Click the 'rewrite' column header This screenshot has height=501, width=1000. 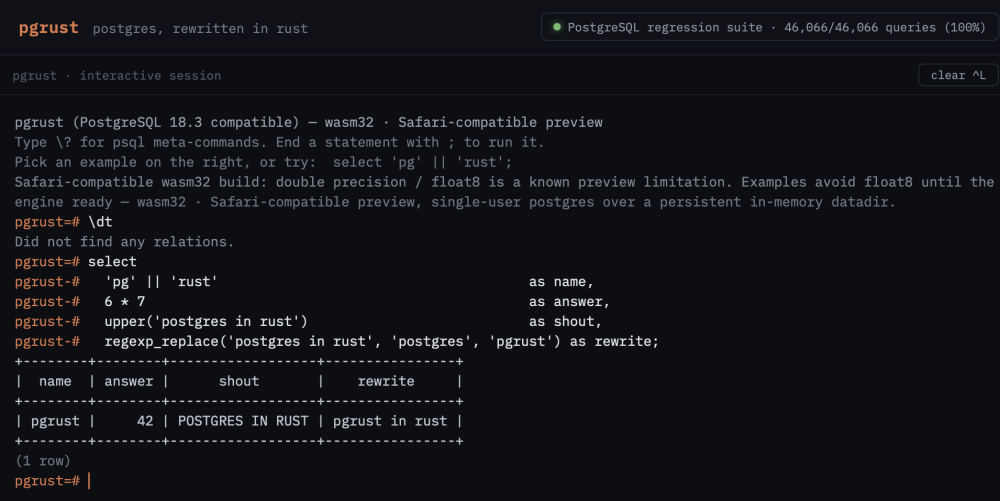pyautogui.click(x=386, y=381)
